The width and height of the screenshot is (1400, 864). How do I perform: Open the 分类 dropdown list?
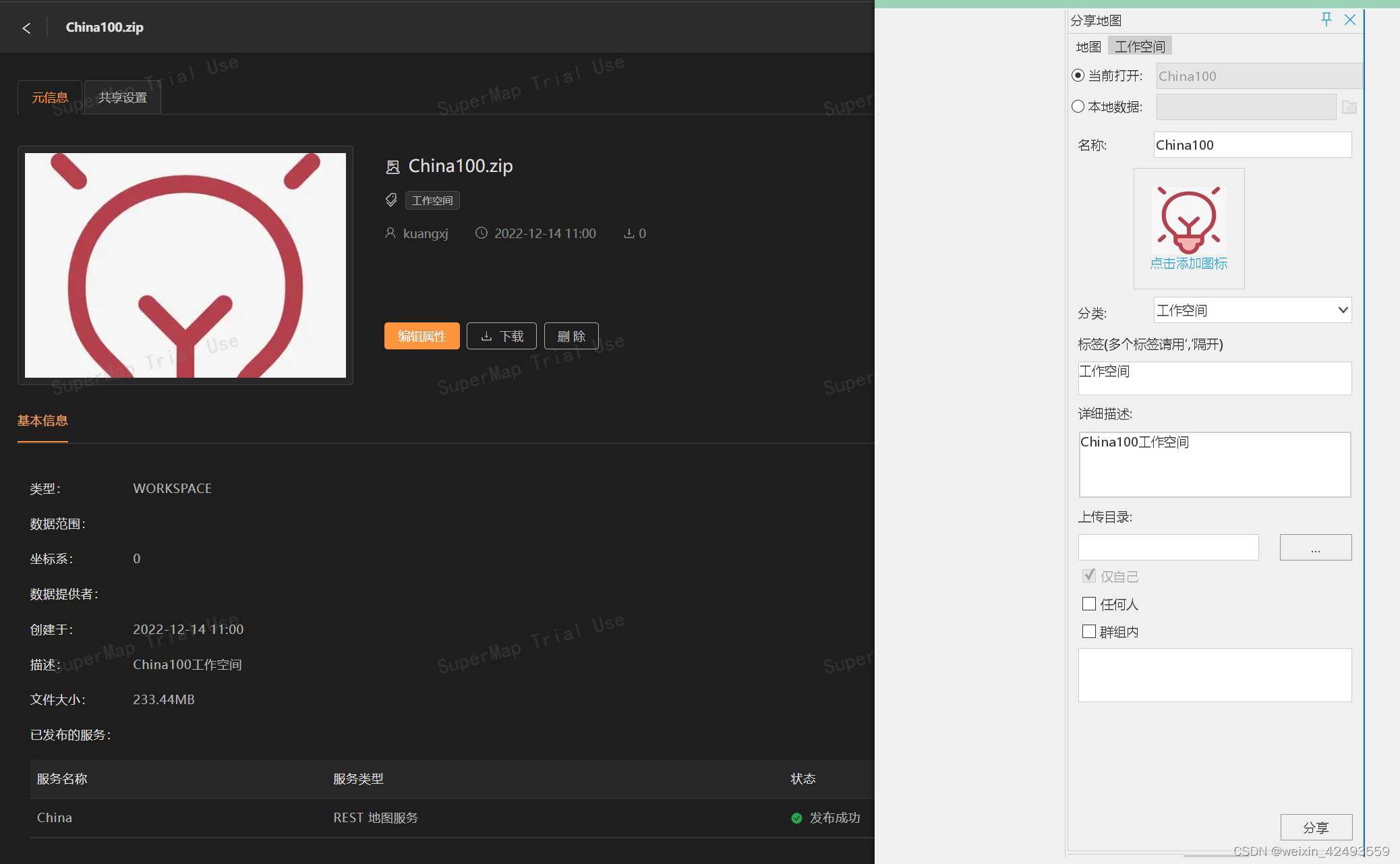1252,310
